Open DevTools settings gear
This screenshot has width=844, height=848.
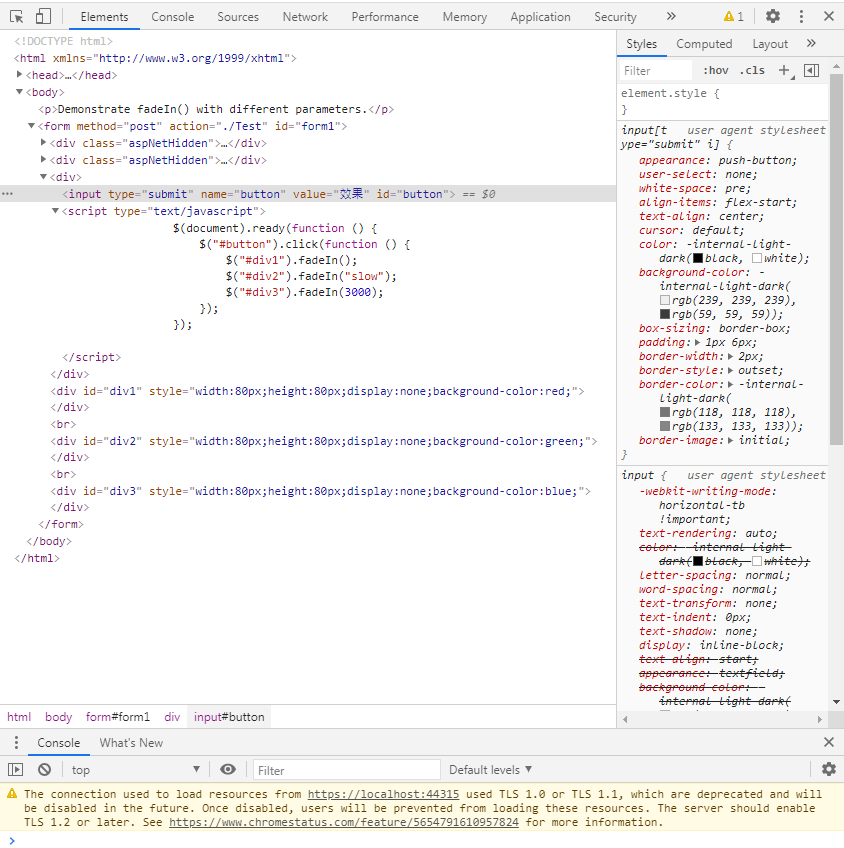[773, 16]
